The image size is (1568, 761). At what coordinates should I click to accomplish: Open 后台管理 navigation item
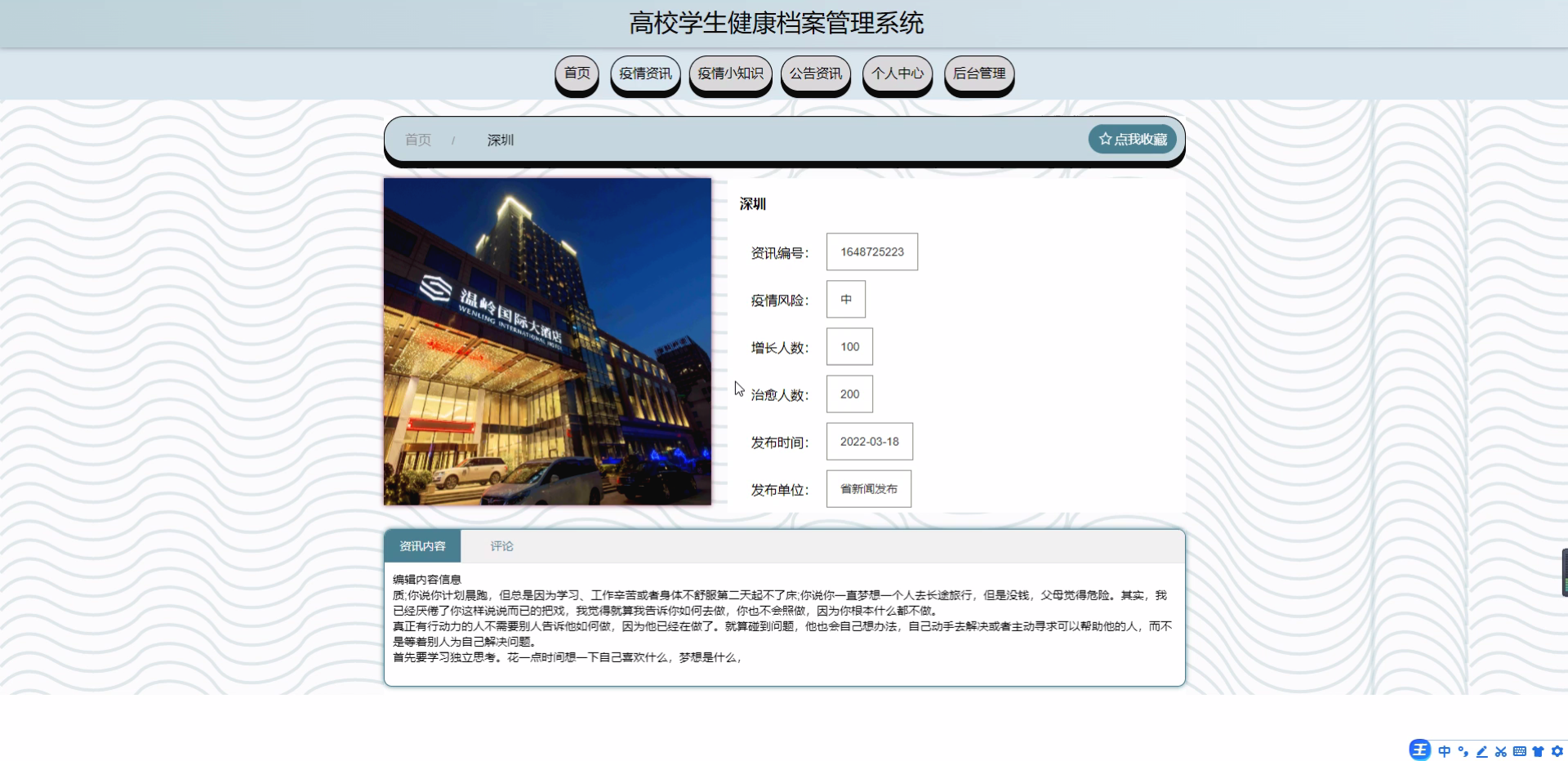click(978, 74)
